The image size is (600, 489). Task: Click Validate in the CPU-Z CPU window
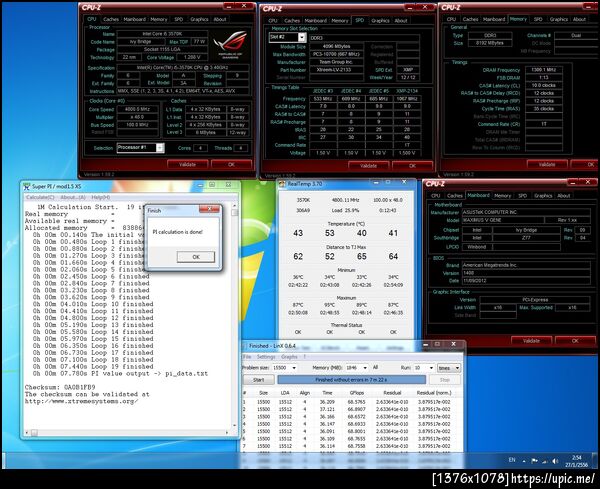click(x=188, y=165)
